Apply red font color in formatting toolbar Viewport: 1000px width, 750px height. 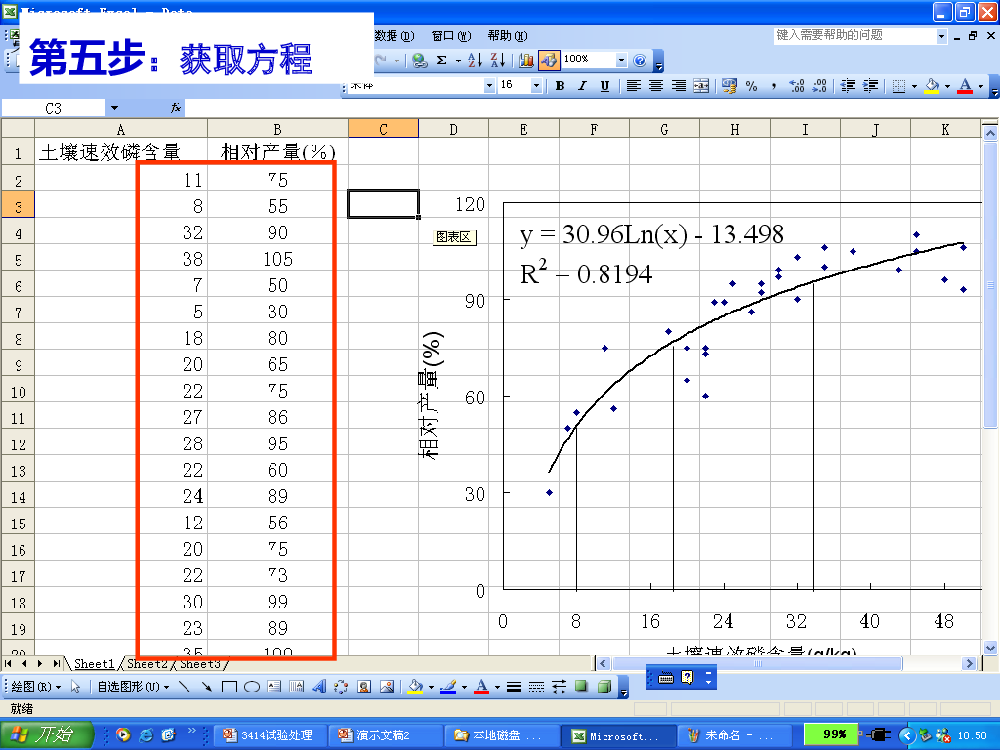[966, 85]
